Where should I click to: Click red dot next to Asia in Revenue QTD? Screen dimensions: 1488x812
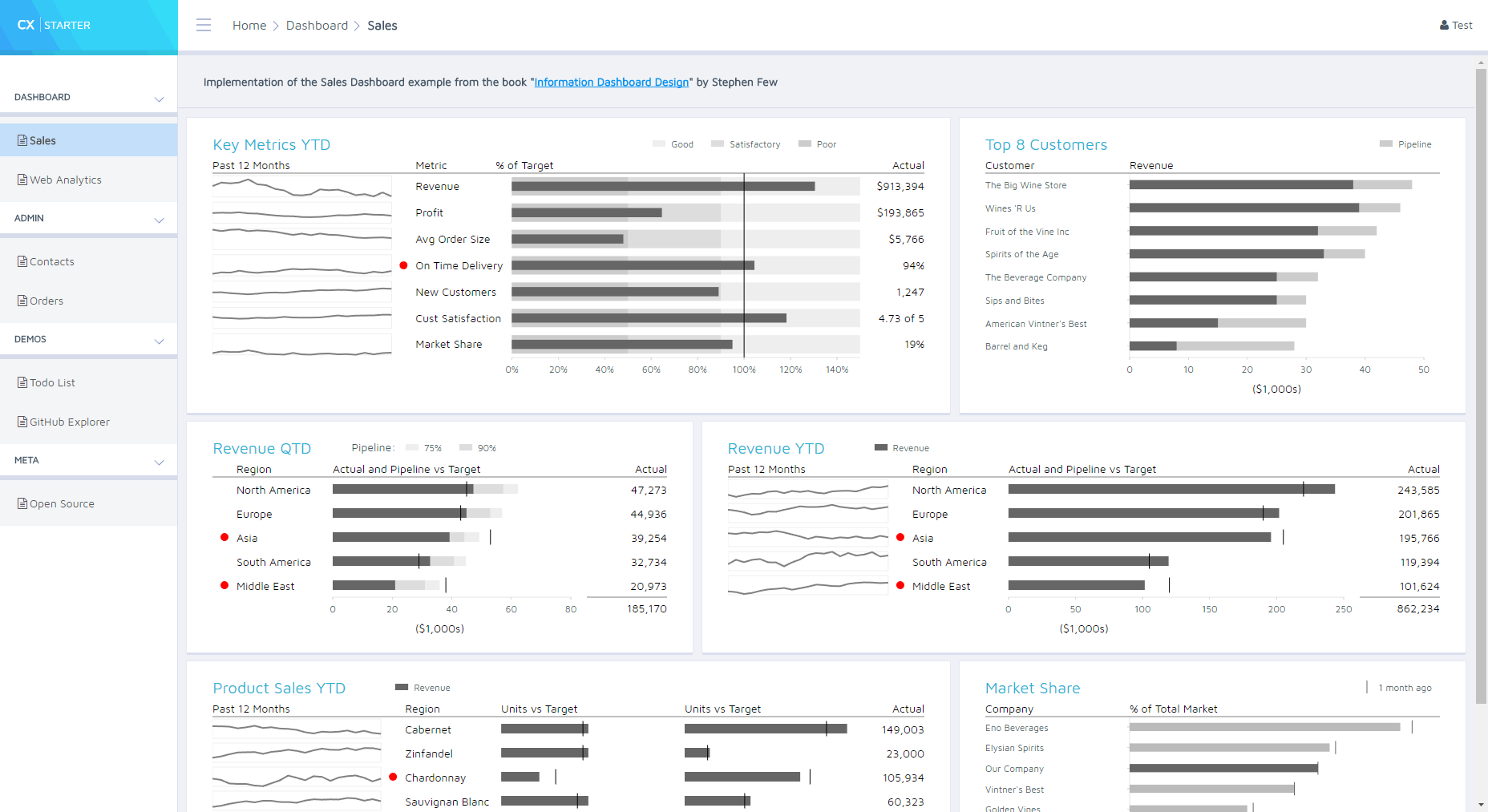(x=224, y=537)
